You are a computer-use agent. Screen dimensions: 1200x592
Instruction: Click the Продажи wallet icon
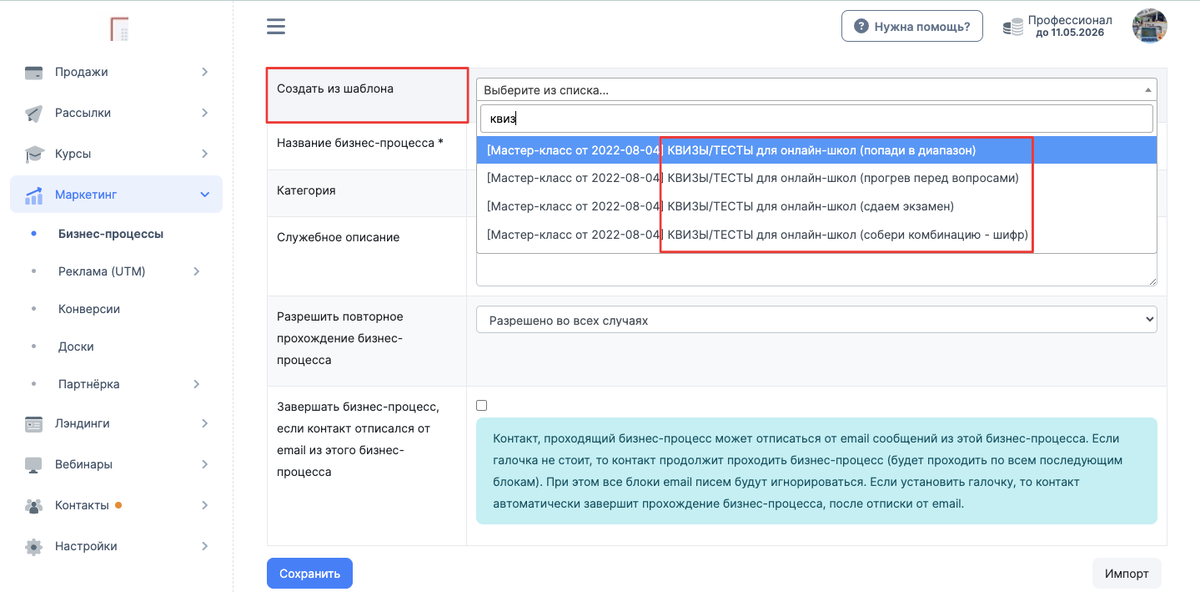tap(34, 72)
